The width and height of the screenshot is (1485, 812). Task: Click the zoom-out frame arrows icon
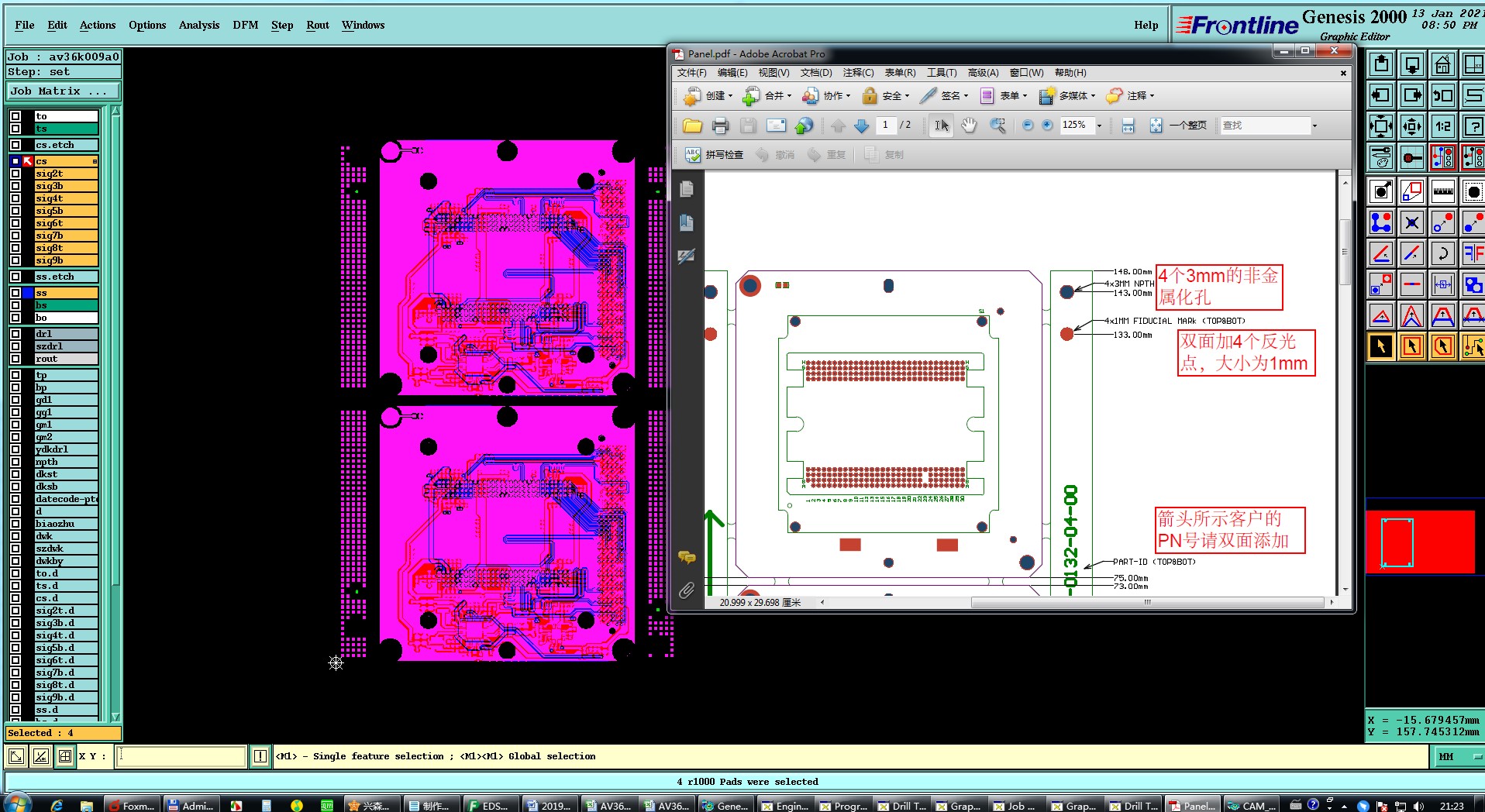click(1412, 126)
